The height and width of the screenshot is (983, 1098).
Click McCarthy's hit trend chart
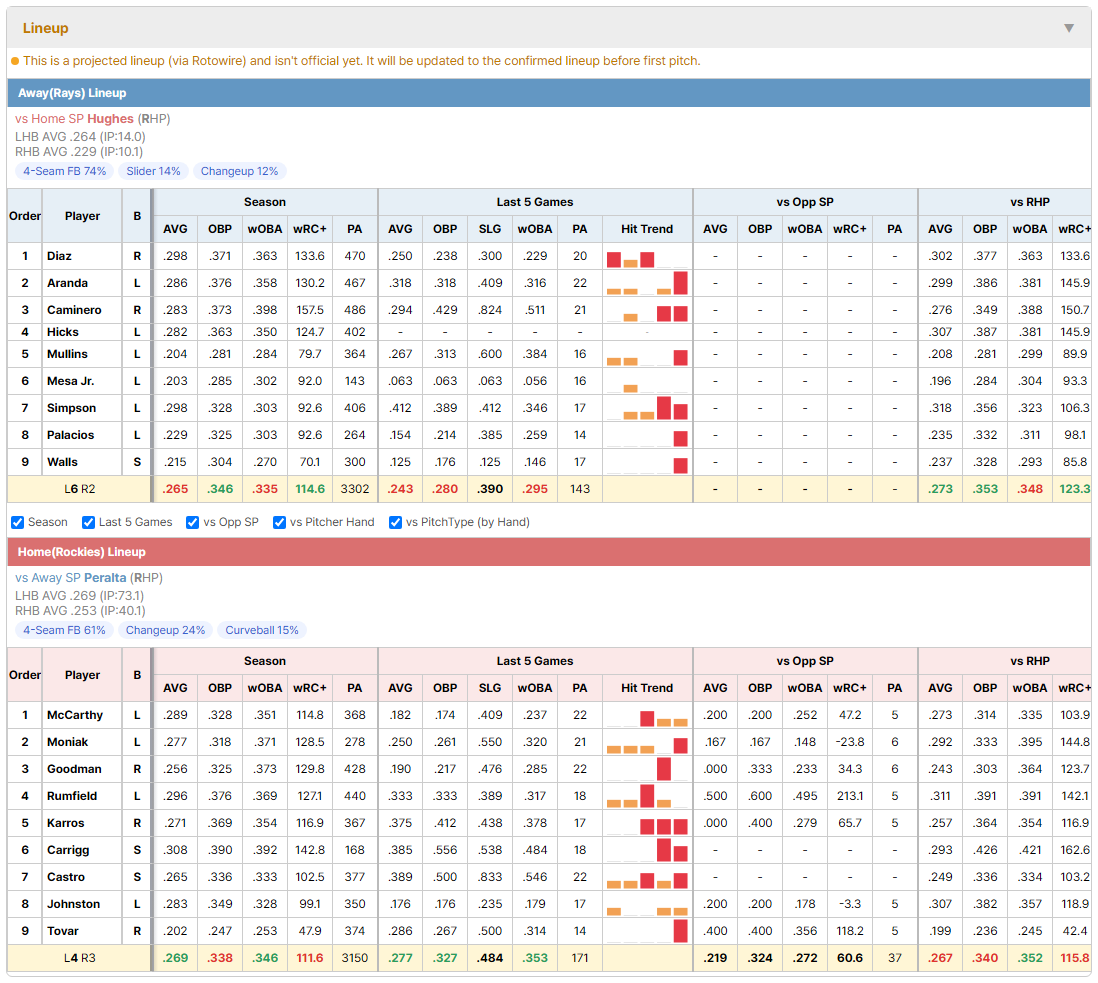click(x=647, y=716)
